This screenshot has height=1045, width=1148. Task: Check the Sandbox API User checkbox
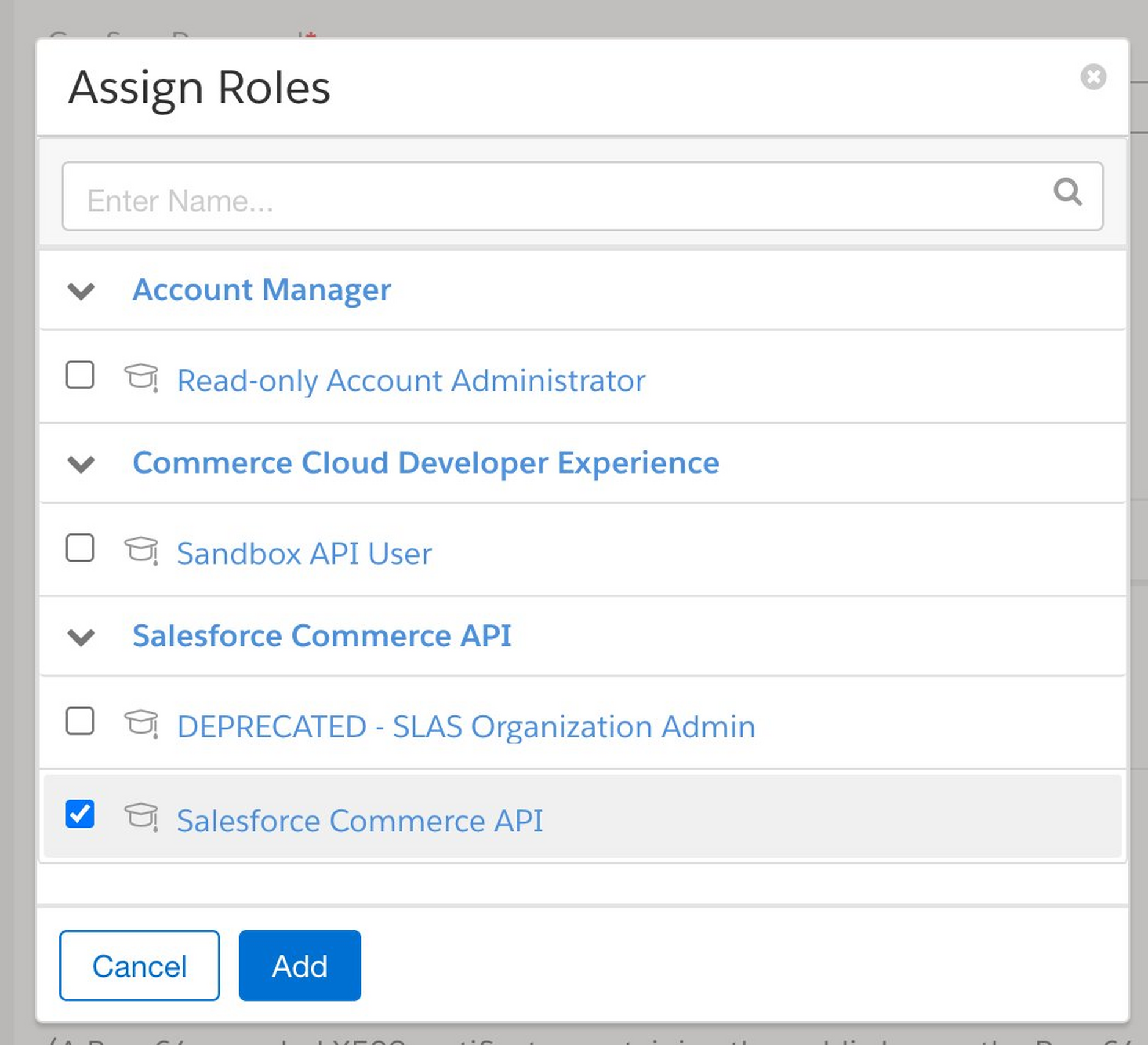coord(80,548)
